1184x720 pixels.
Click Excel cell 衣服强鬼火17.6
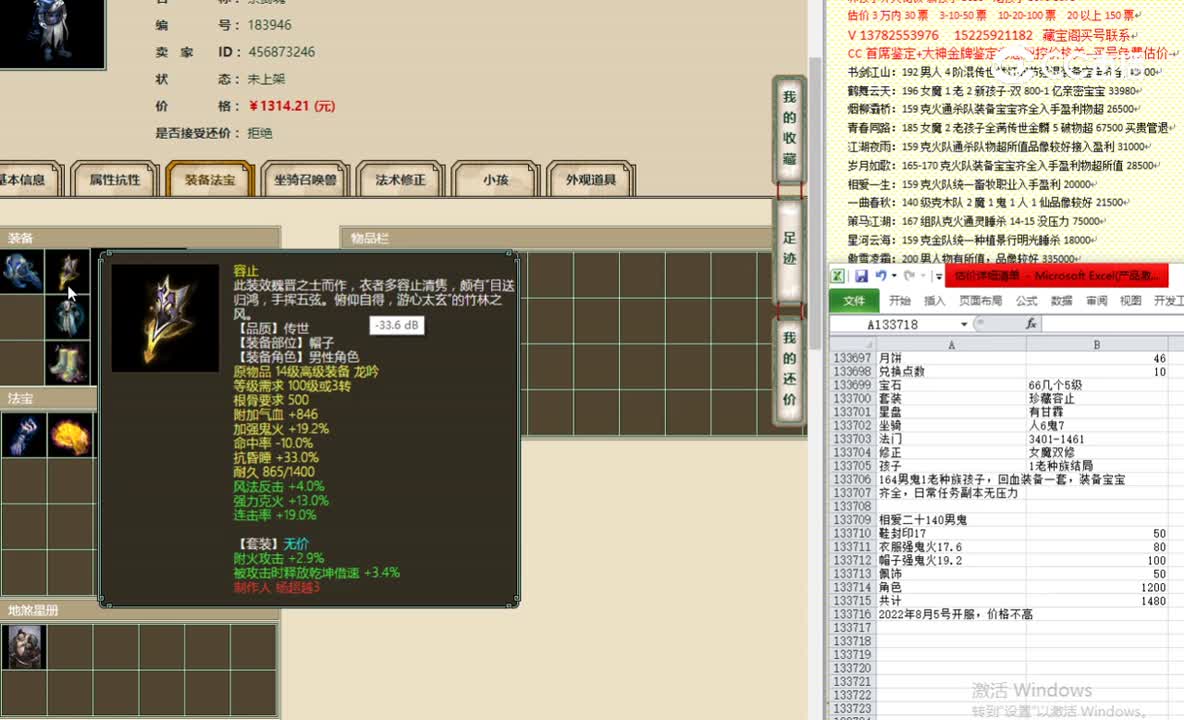951,547
